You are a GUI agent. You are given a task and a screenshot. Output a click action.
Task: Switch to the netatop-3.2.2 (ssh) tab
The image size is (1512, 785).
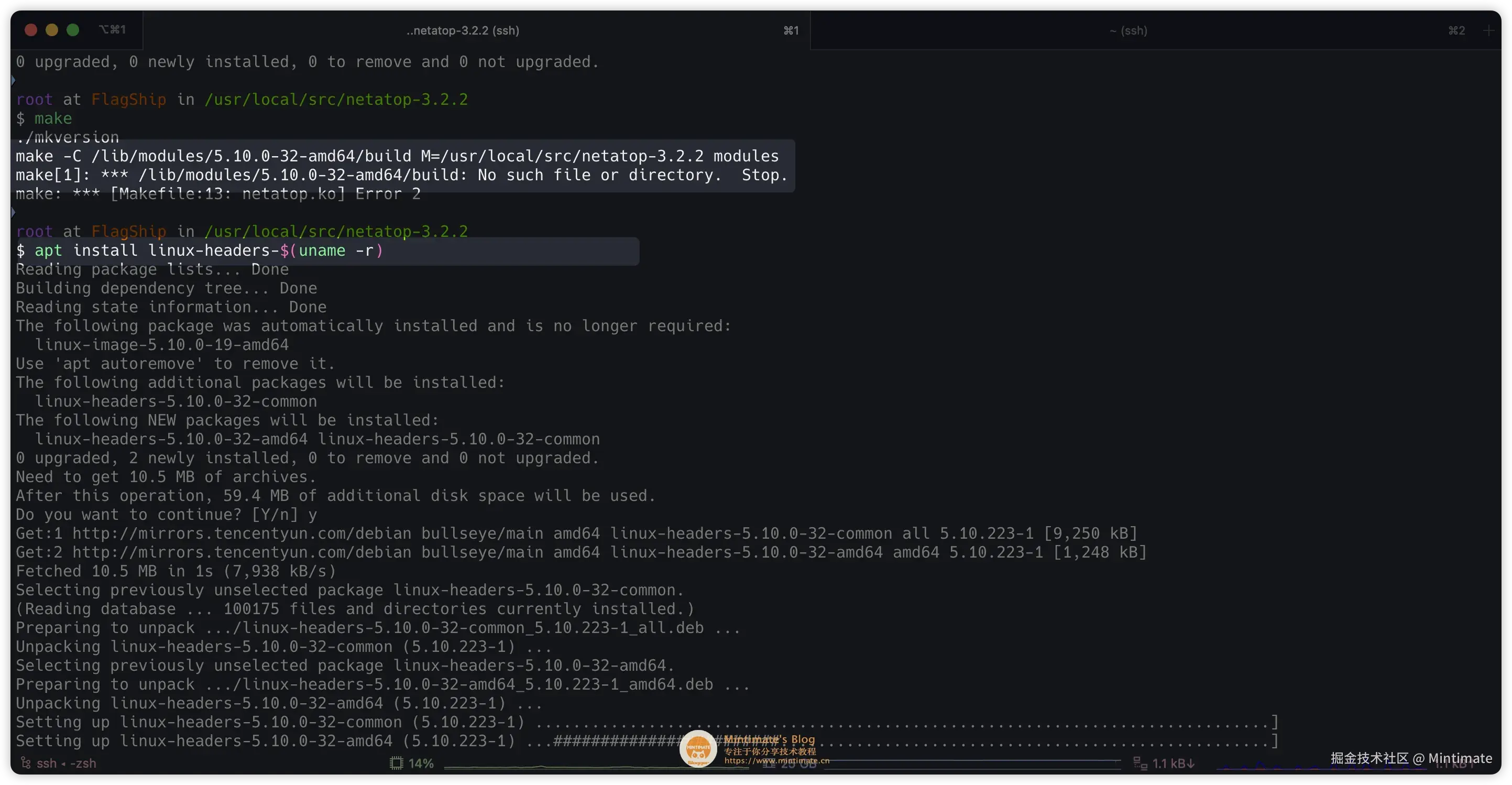coord(463,30)
